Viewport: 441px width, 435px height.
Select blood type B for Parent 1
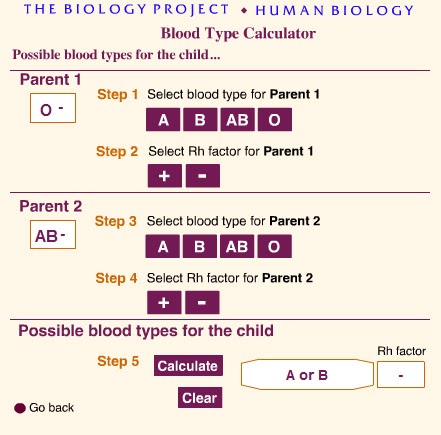[200, 119]
